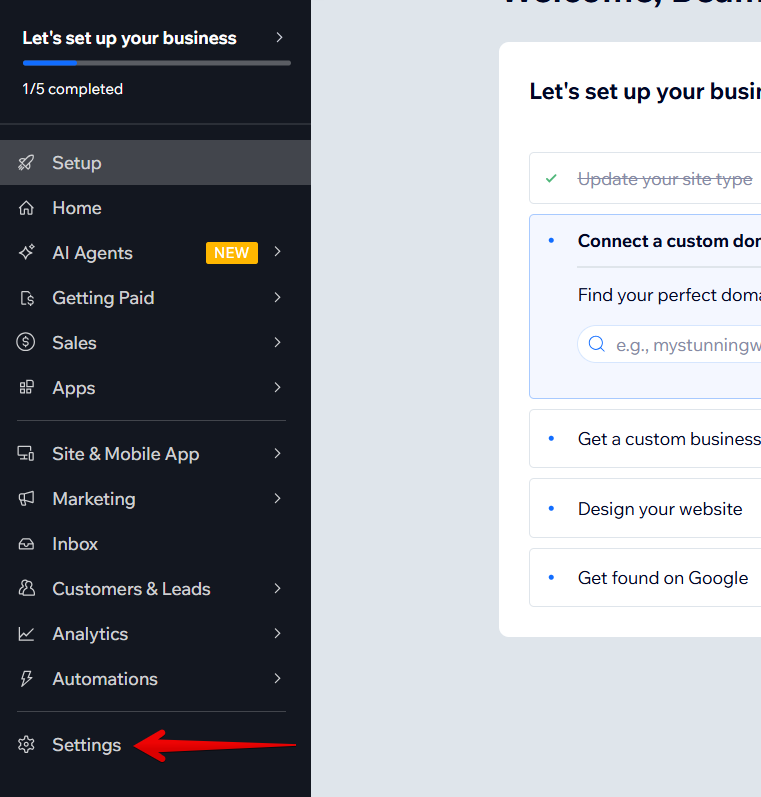Expand the Customers & Leads chevron

coord(278,589)
